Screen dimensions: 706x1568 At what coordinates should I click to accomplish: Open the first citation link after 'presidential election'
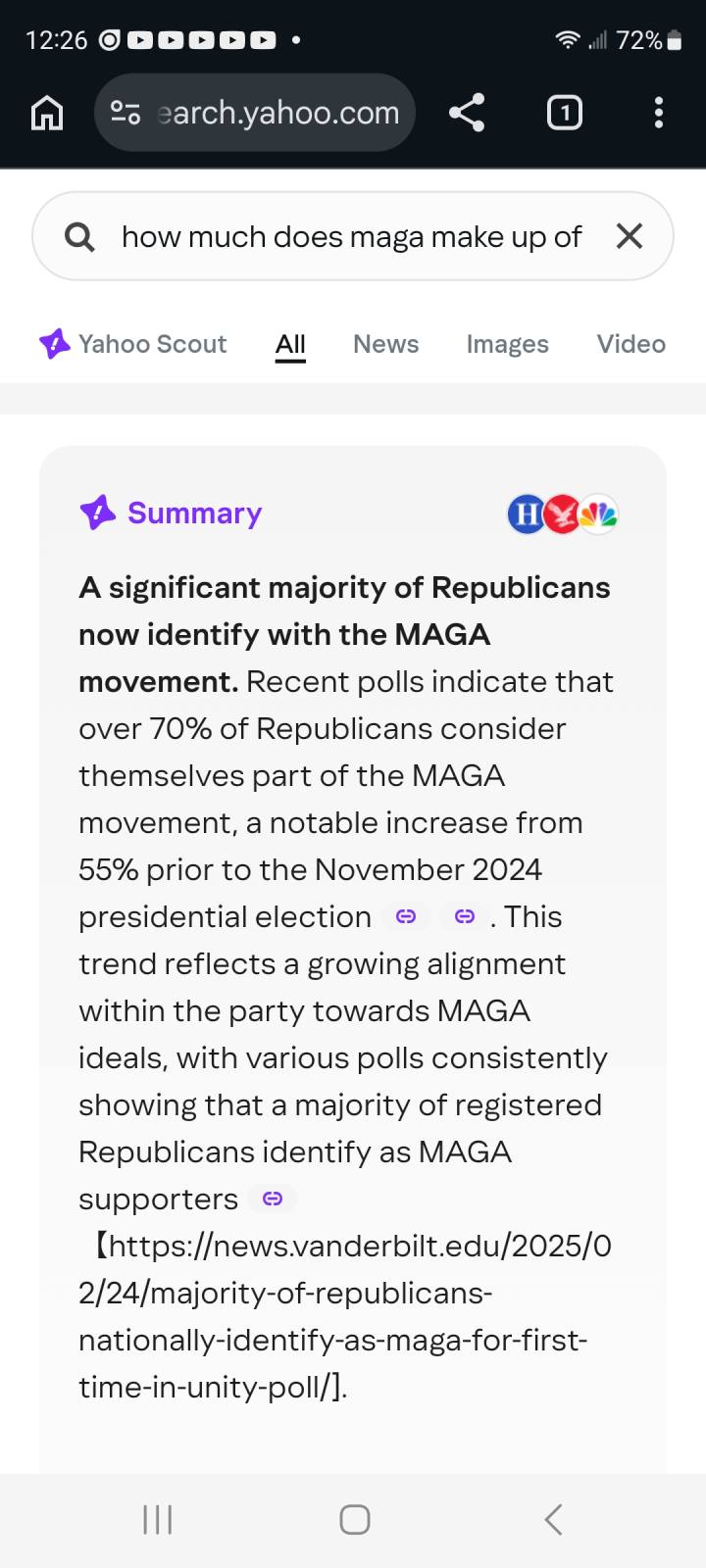pos(406,917)
